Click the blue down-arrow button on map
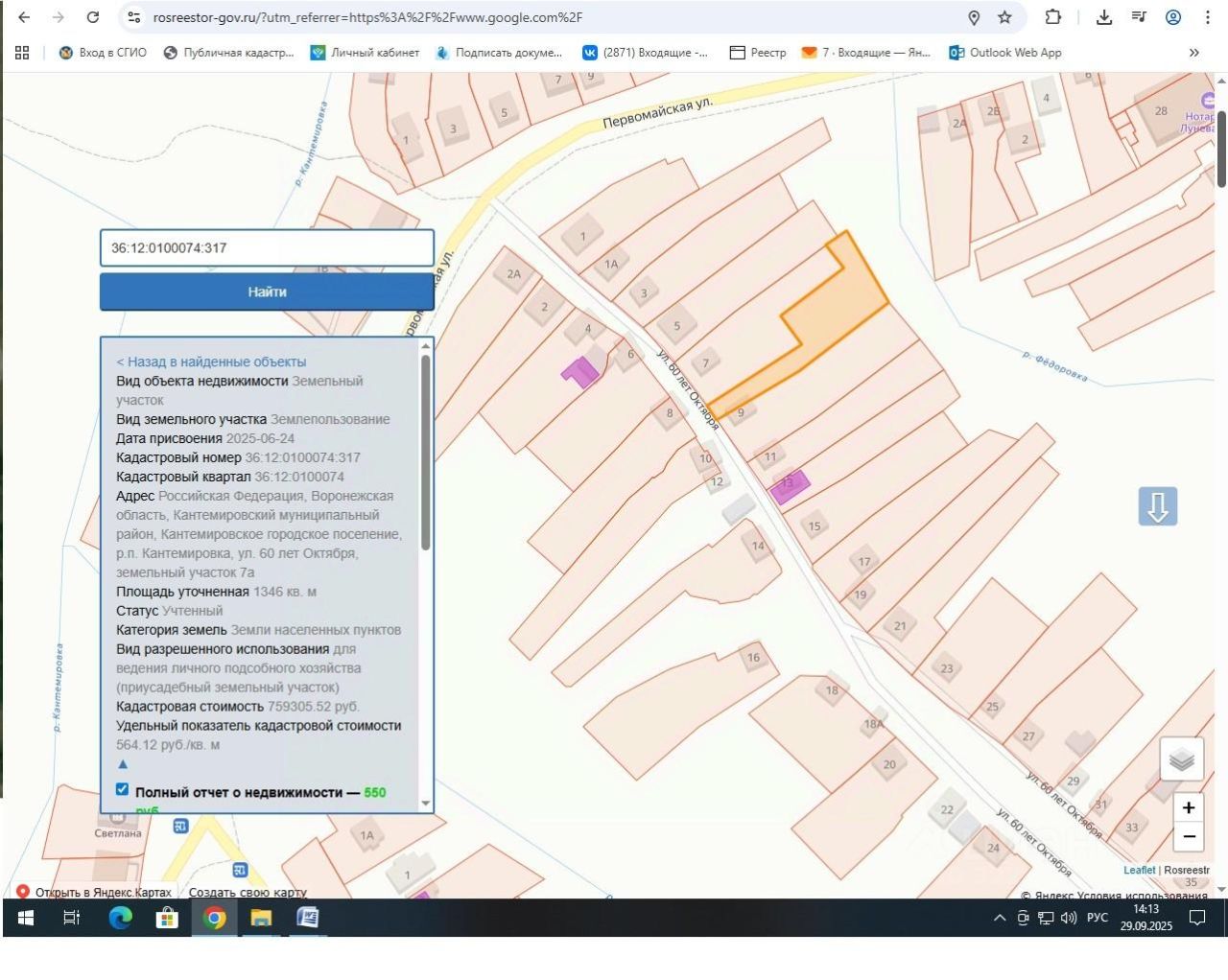Screen dimensions: 1228x980 click(x=1157, y=506)
